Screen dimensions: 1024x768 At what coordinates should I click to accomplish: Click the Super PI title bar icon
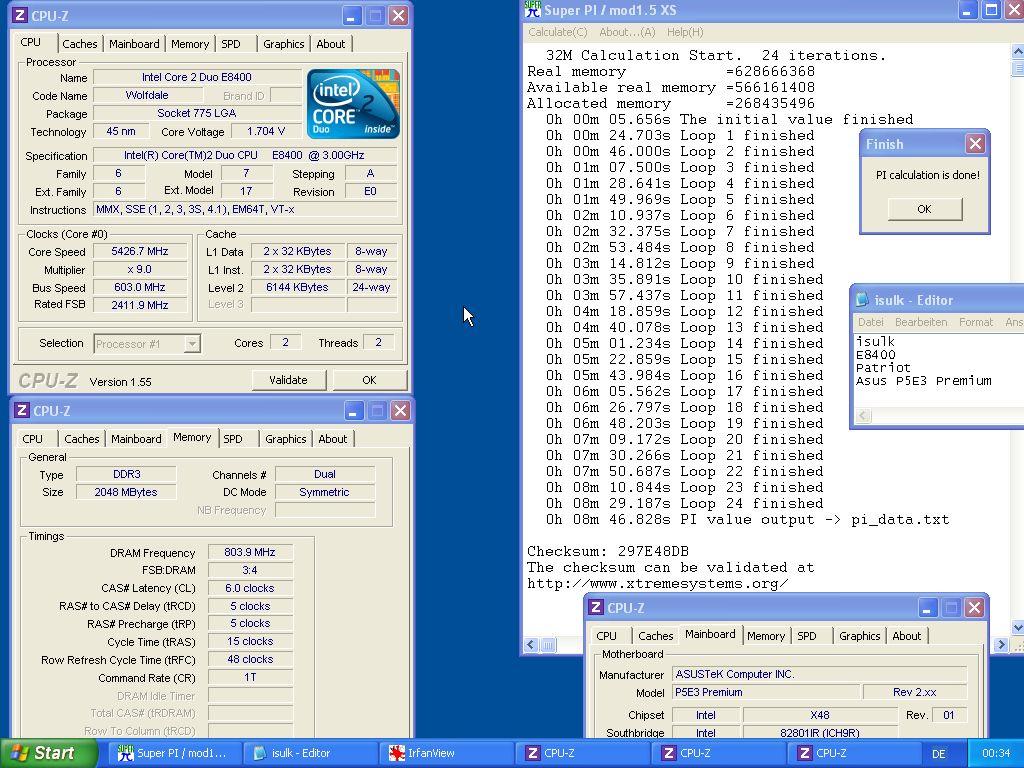[x=533, y=9]
